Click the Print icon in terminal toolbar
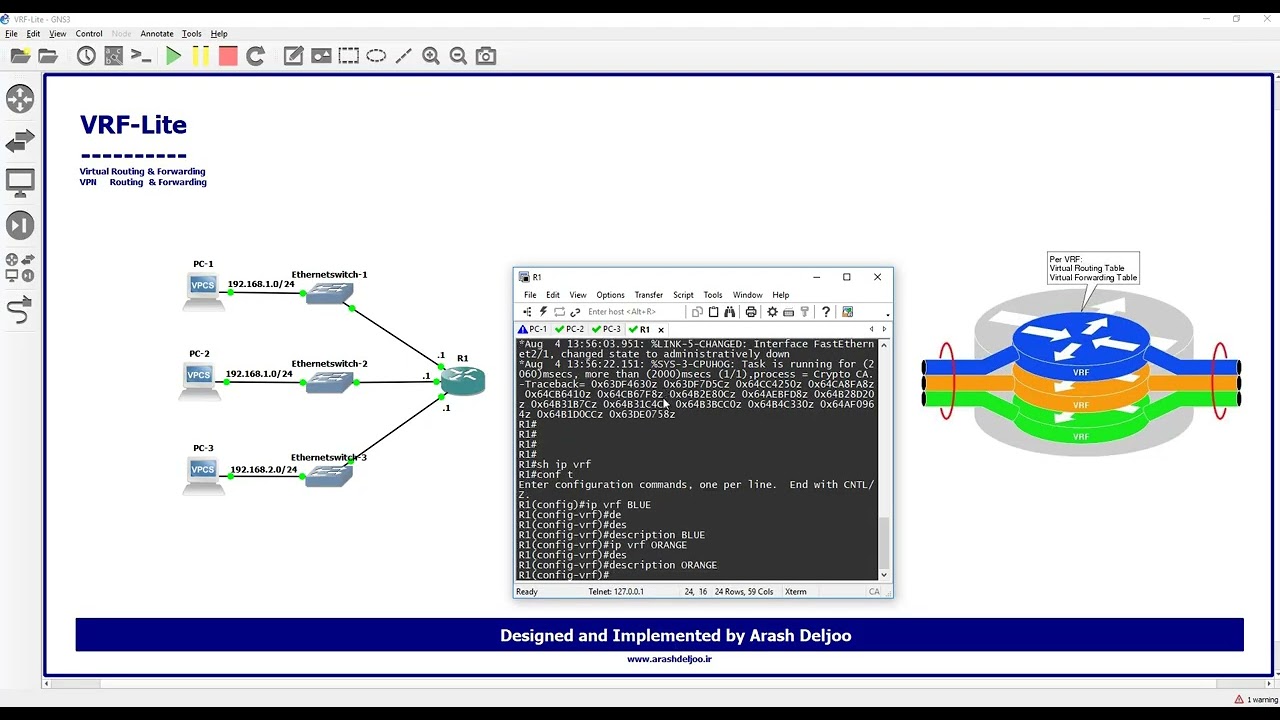The image size is (1280, 720). tap(751, 312)
